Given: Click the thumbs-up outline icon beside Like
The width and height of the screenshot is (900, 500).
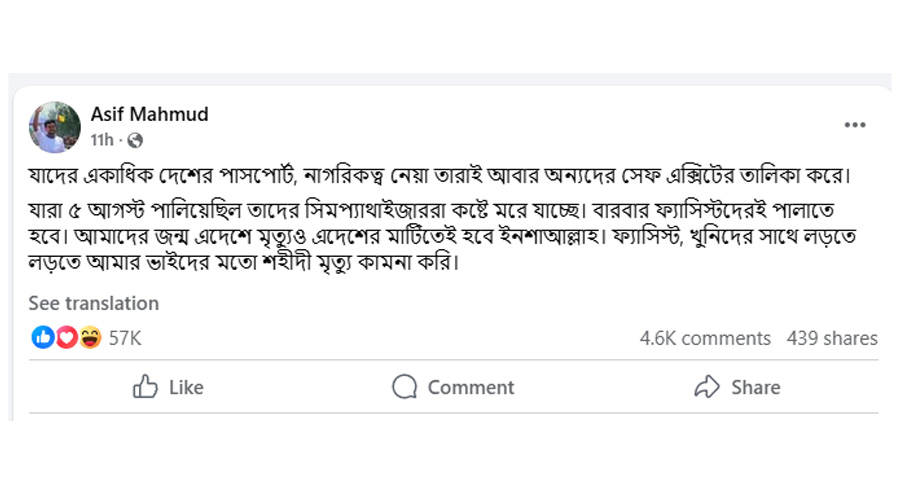Looking at the screenshot, I should pos(146,387).
